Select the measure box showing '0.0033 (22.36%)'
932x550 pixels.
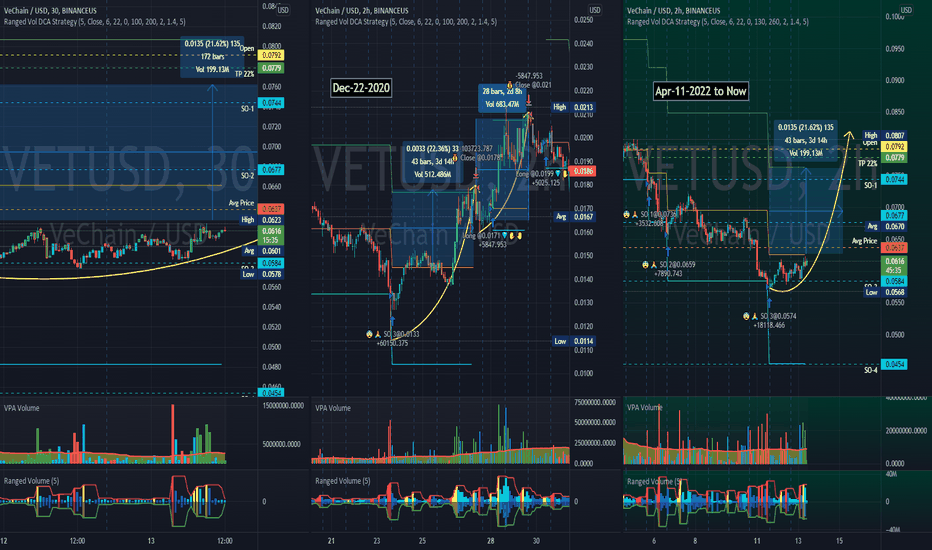tap(432, 161)
